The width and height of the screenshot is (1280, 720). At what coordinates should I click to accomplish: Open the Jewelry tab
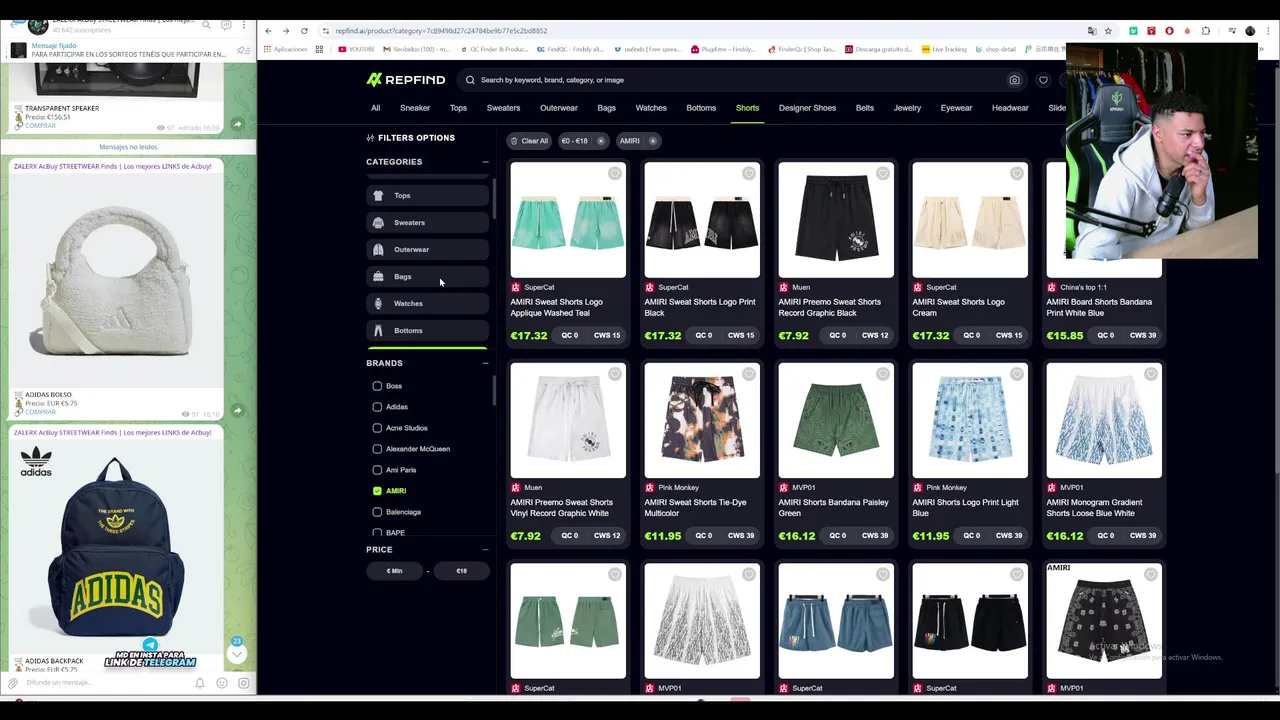[x=907, y=108]
